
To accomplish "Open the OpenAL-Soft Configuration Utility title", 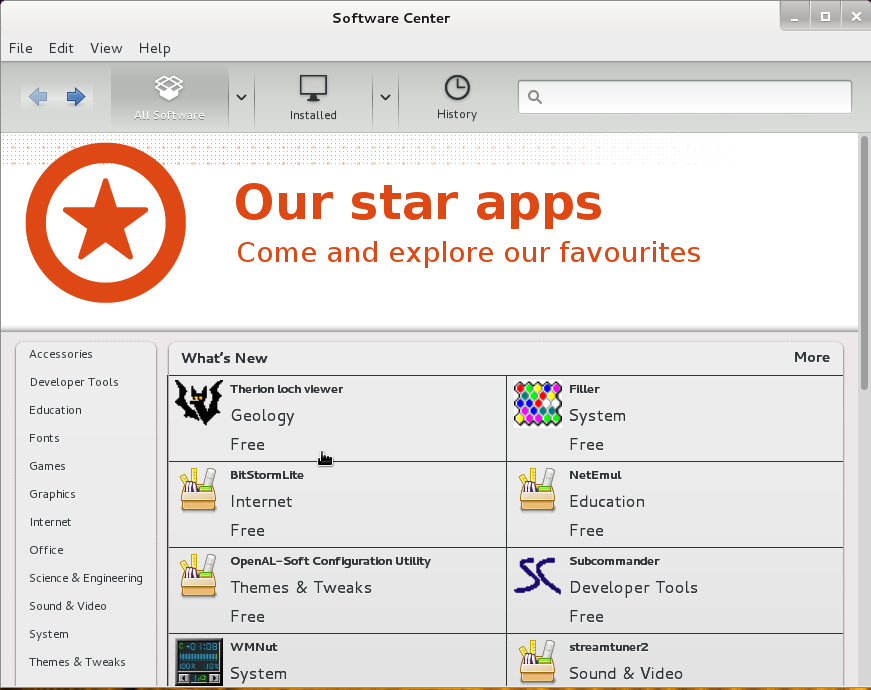I will (331, 562).
